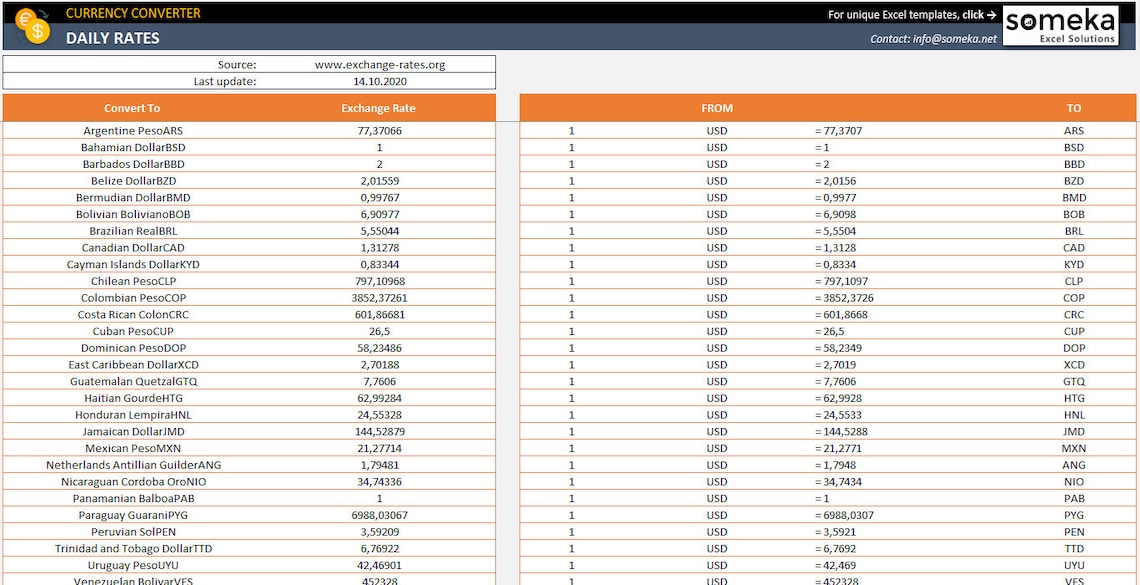Click the CURRENCY CONVERTER title text

pyautogui.click(x=133, y=13)
